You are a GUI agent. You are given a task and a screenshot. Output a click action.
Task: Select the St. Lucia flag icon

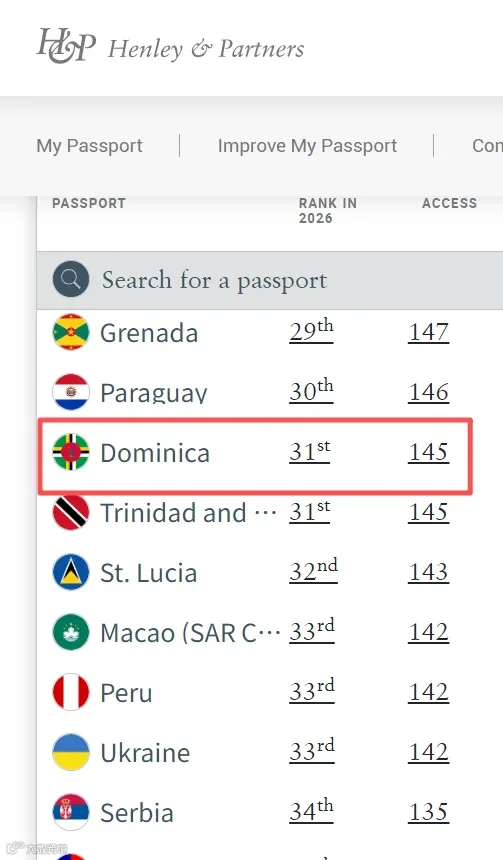click(x=71, y=572)
